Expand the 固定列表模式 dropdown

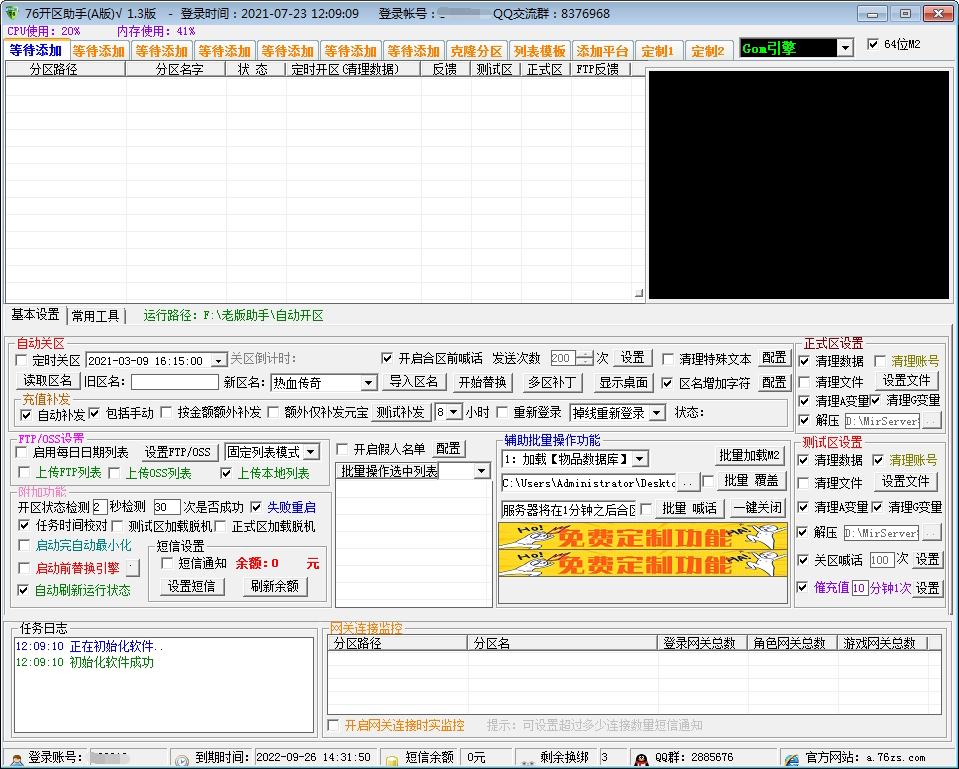[311, 452]
